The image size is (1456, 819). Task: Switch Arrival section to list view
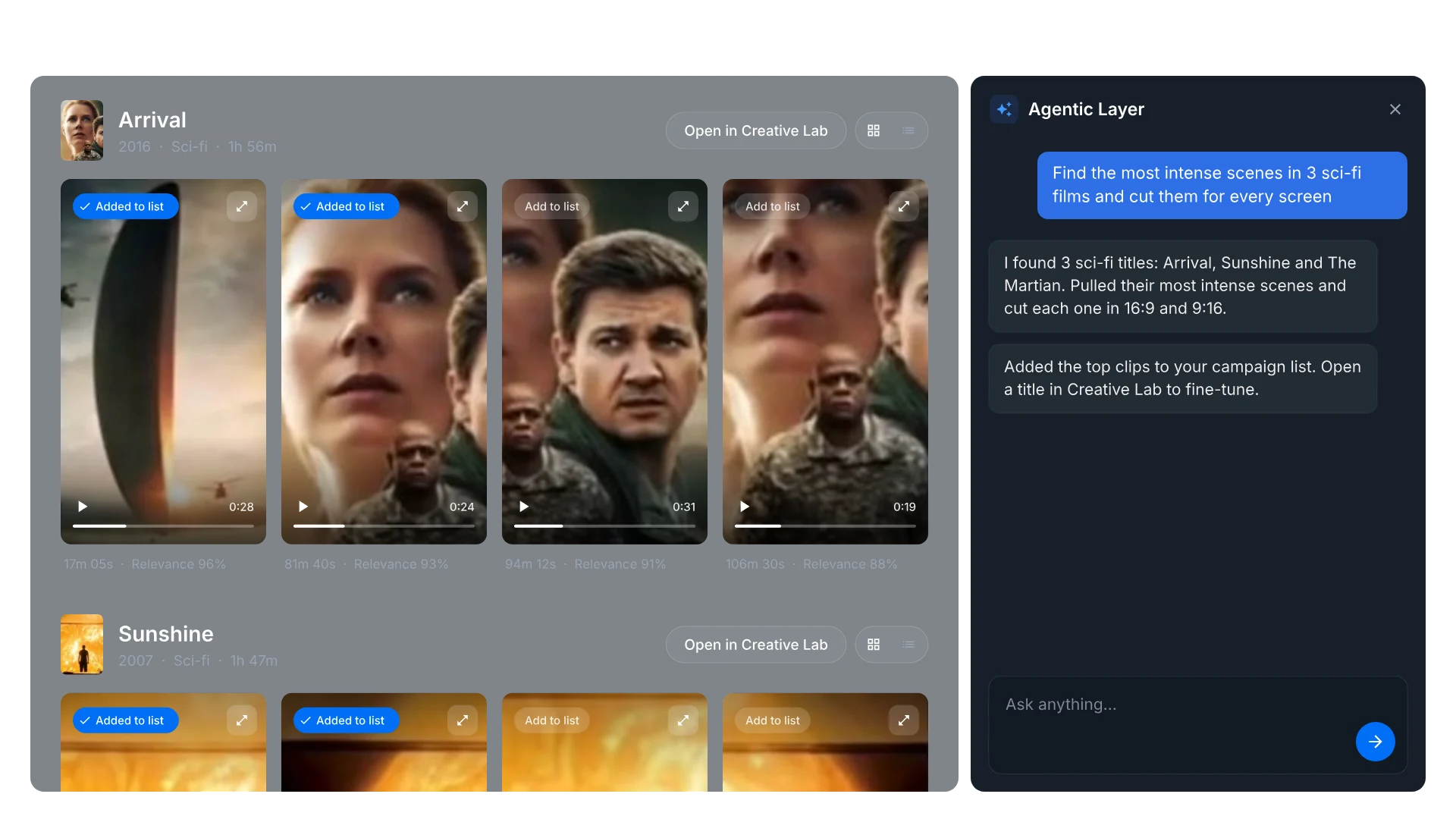pyautogui.click(x=908, y=130)
